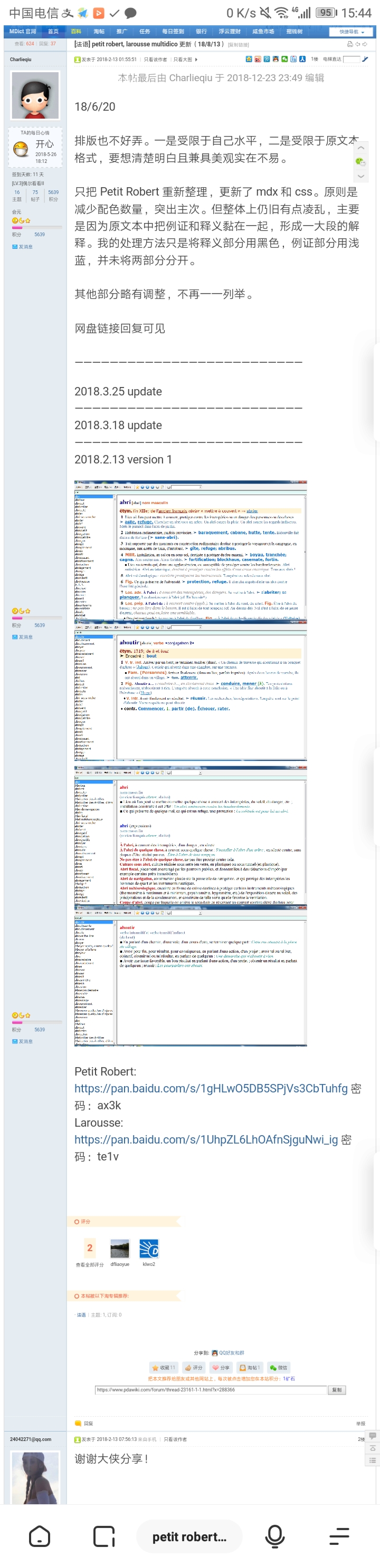Click the 电梯直达 floor jump input
The width and height of the screenshot is (380, 1568).
(351, 59)
